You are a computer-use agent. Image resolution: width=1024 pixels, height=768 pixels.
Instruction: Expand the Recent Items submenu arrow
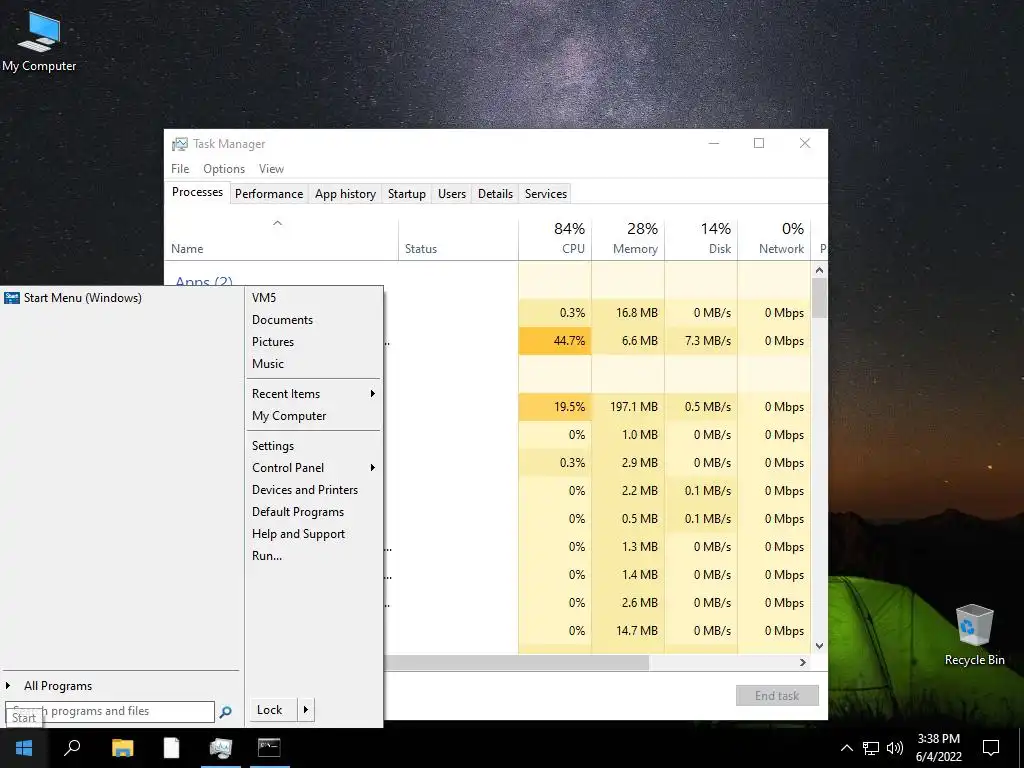tap(372, 394)
